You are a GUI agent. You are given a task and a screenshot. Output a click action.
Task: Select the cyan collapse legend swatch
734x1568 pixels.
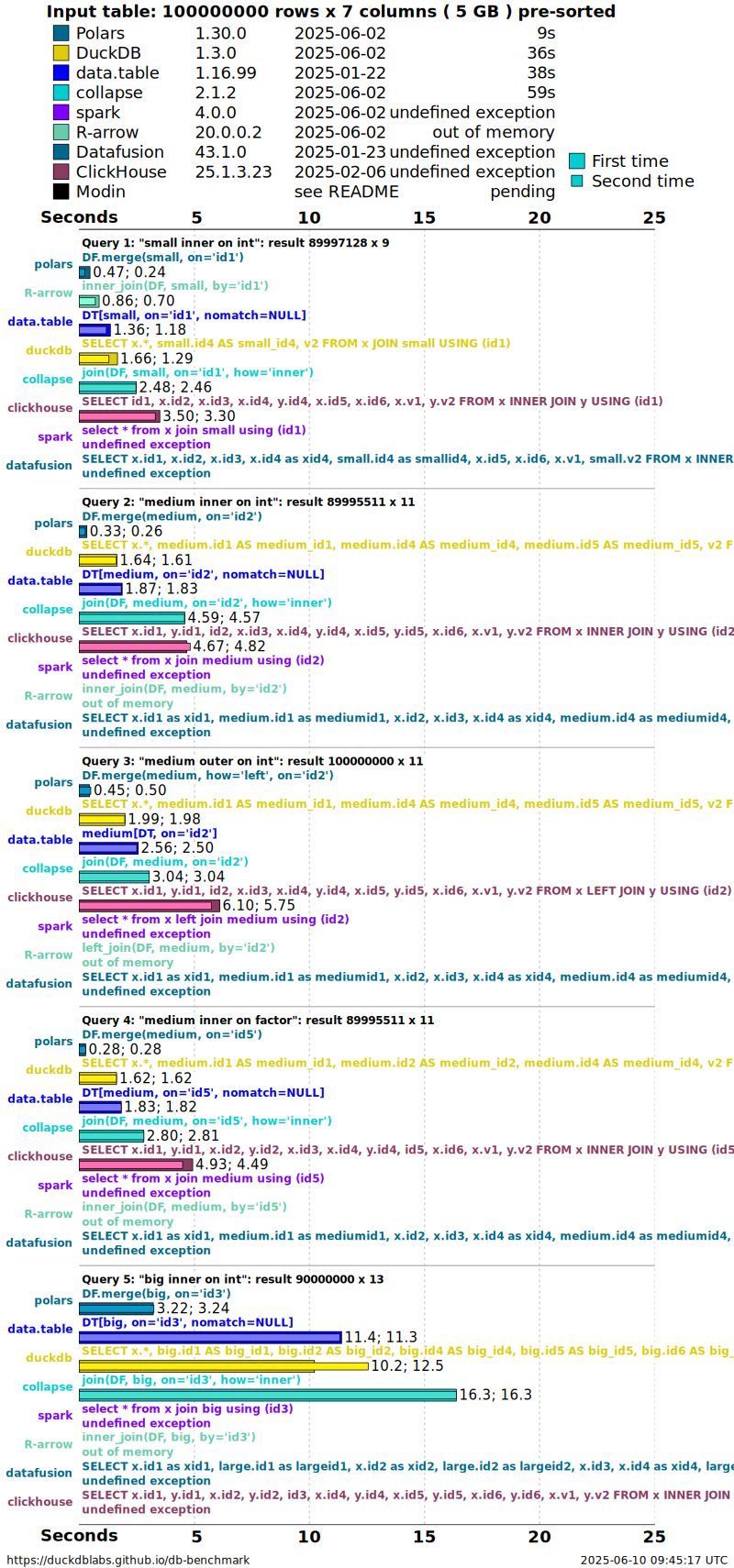pyautogui.click(x=61, y=93)
